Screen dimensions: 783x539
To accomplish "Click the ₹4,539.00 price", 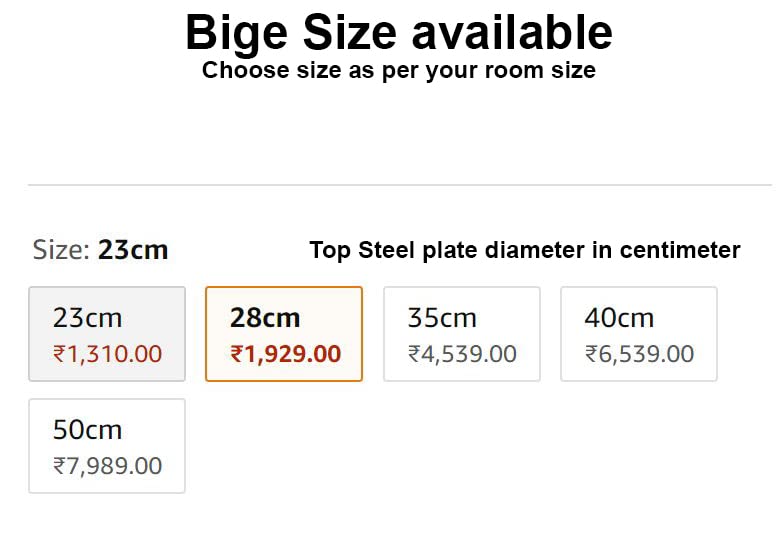I will click(x=462, y=354).
